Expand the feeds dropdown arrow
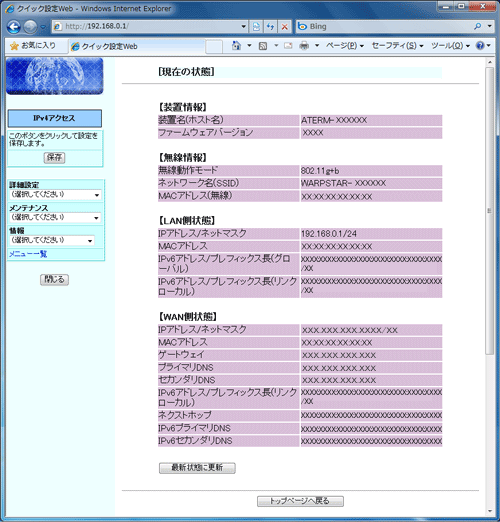This screenshot has height=522, width=500. [x=276, y=46]
